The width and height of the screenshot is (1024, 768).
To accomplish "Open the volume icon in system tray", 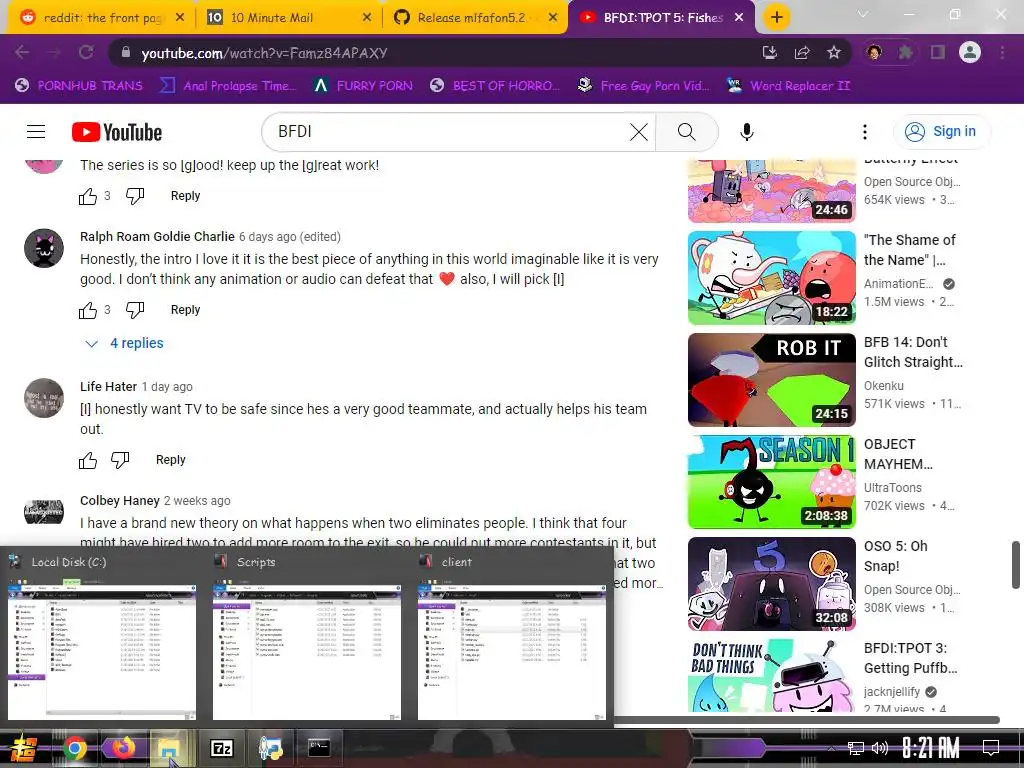I will [880, 748].
